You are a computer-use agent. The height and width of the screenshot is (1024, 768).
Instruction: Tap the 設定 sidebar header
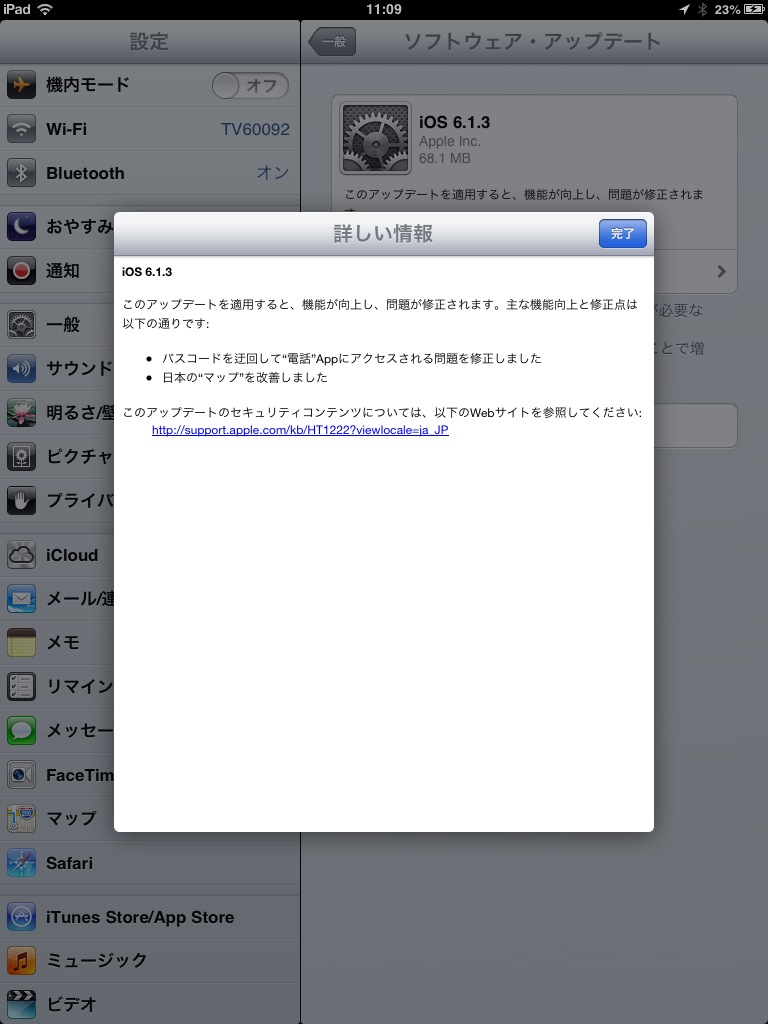[149, 42]
